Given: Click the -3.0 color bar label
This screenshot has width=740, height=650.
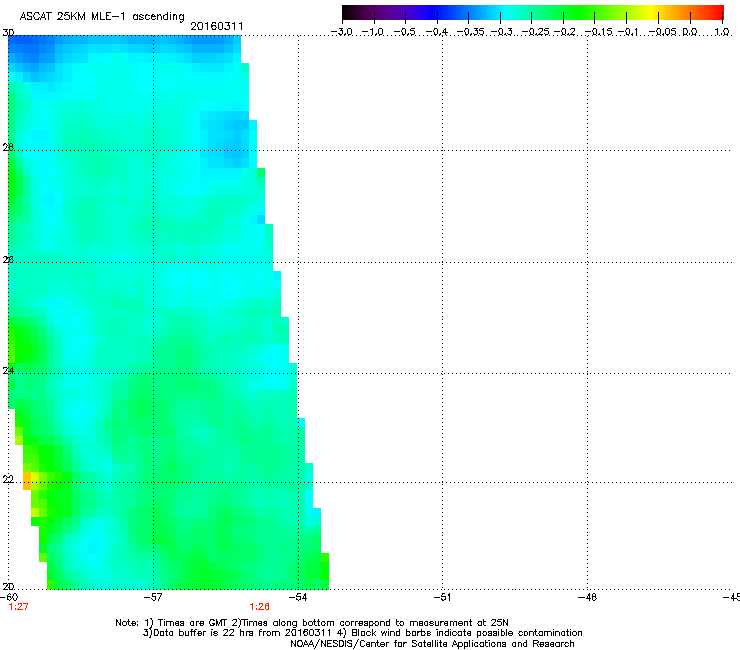Looking at the screenshot, I should [x=342, y=32].
